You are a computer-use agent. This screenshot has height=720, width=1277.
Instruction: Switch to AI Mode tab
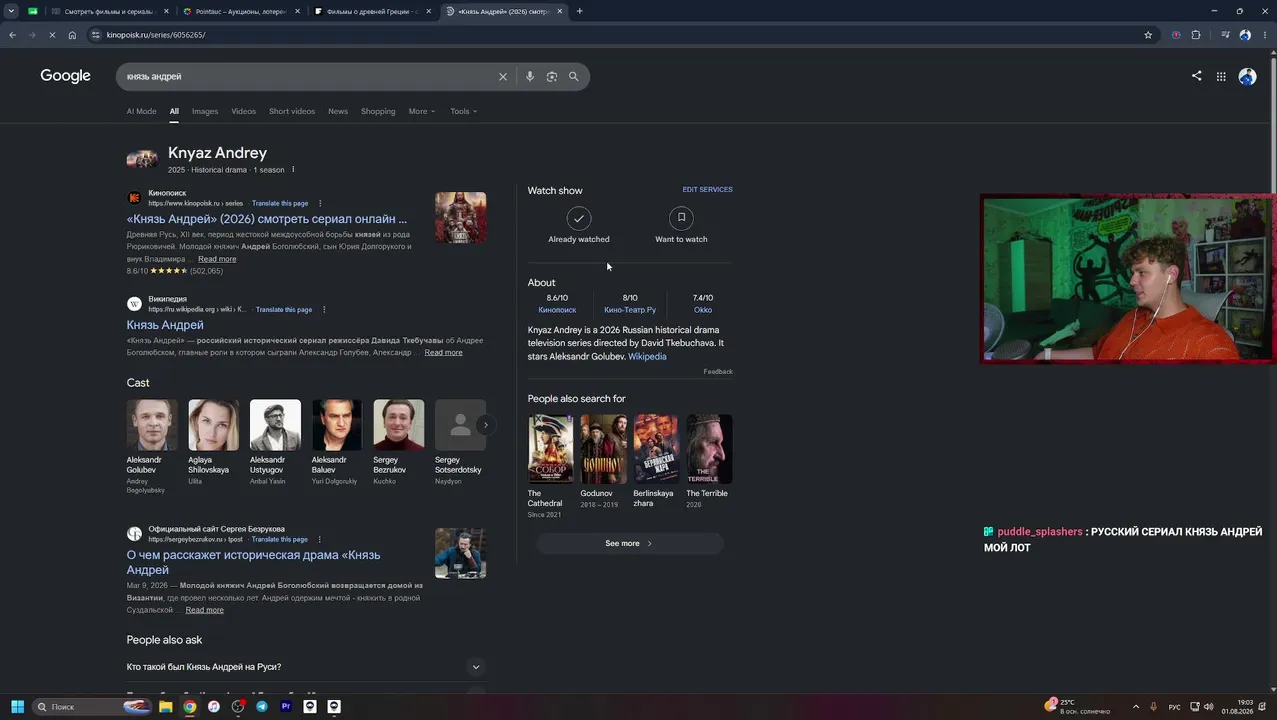click(x=141, y=111)
